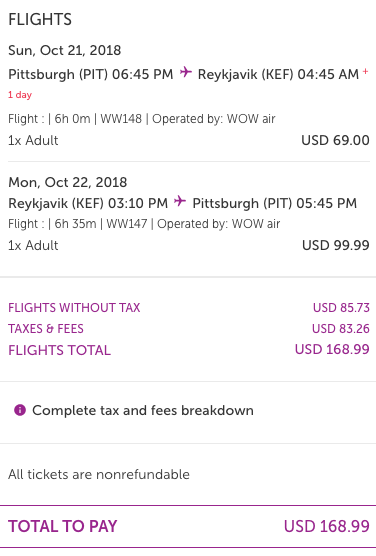This screenshot has width=376, height=556.
Task: Click the airplane icon on the return flight
Action: (180, 201)
